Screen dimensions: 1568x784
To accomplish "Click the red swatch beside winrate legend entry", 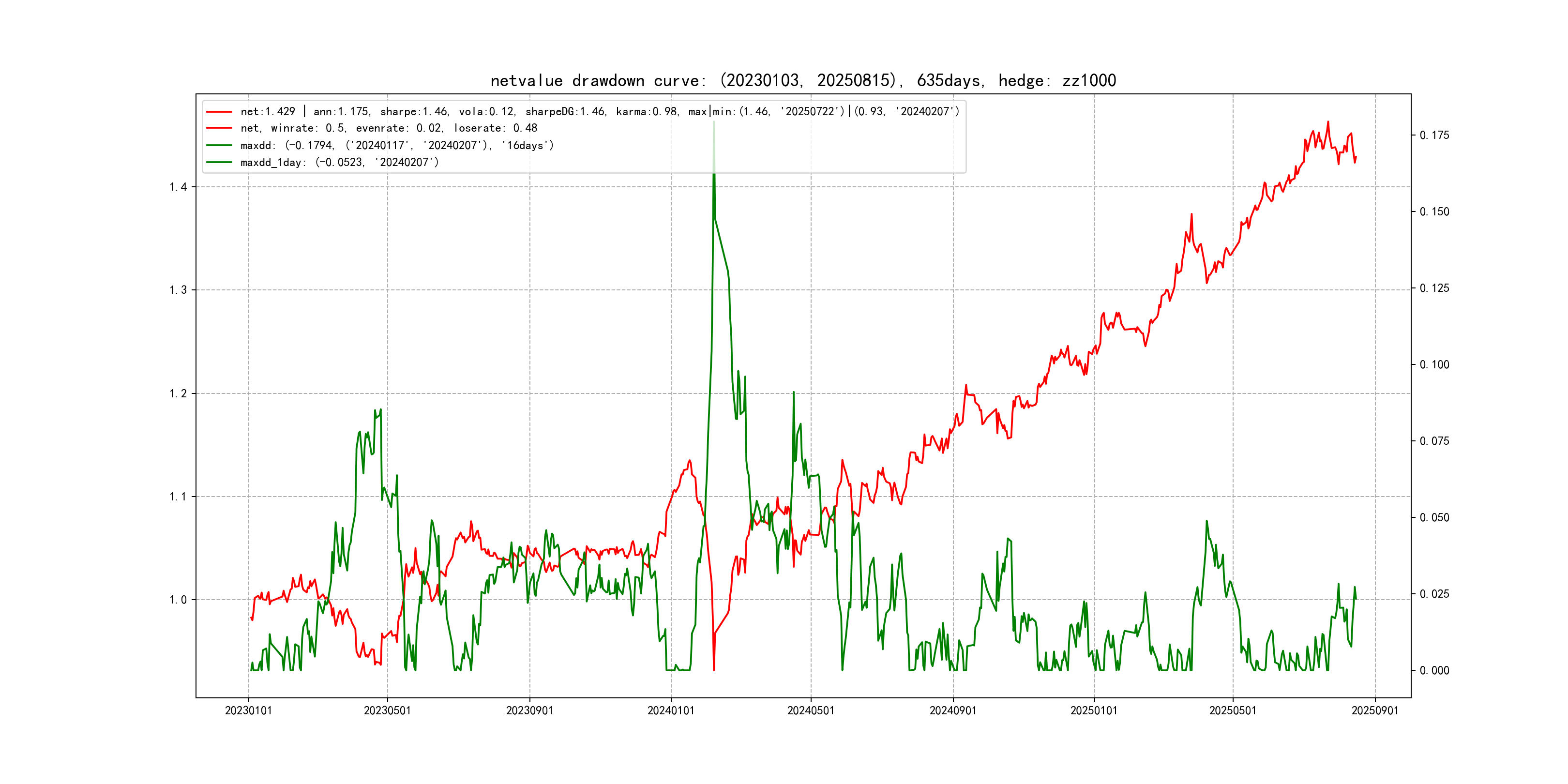I will click(219, 128).
